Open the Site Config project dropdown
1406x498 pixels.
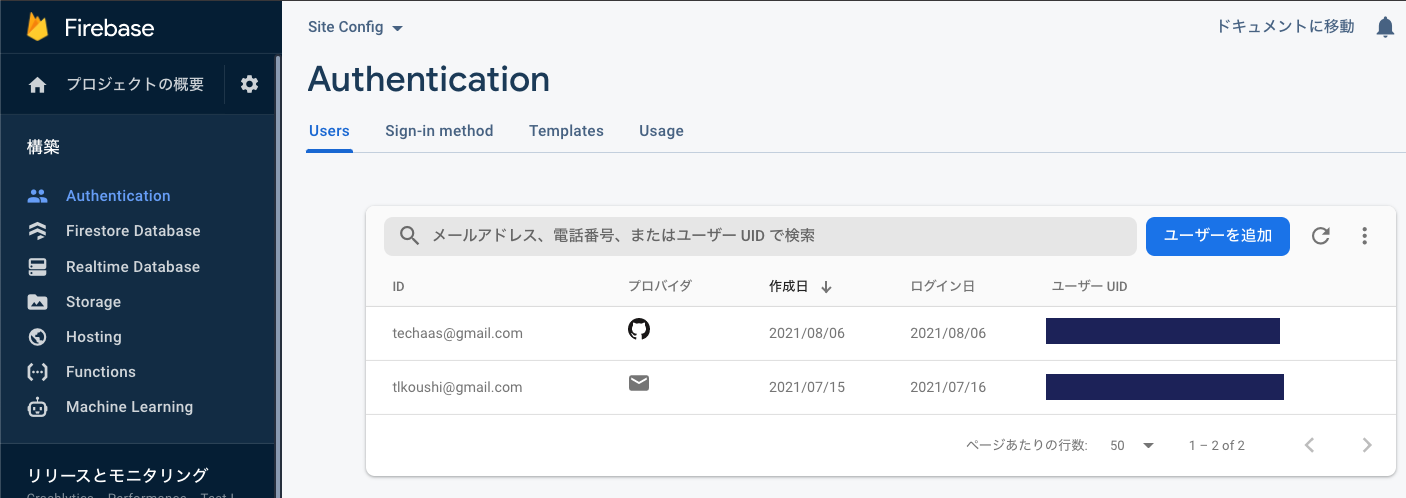tap(356, 28)
